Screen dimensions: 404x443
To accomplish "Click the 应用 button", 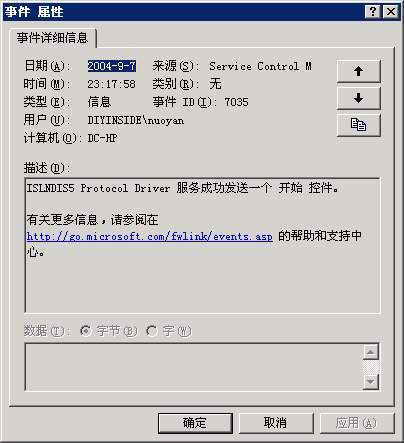I will click(356, 423).
